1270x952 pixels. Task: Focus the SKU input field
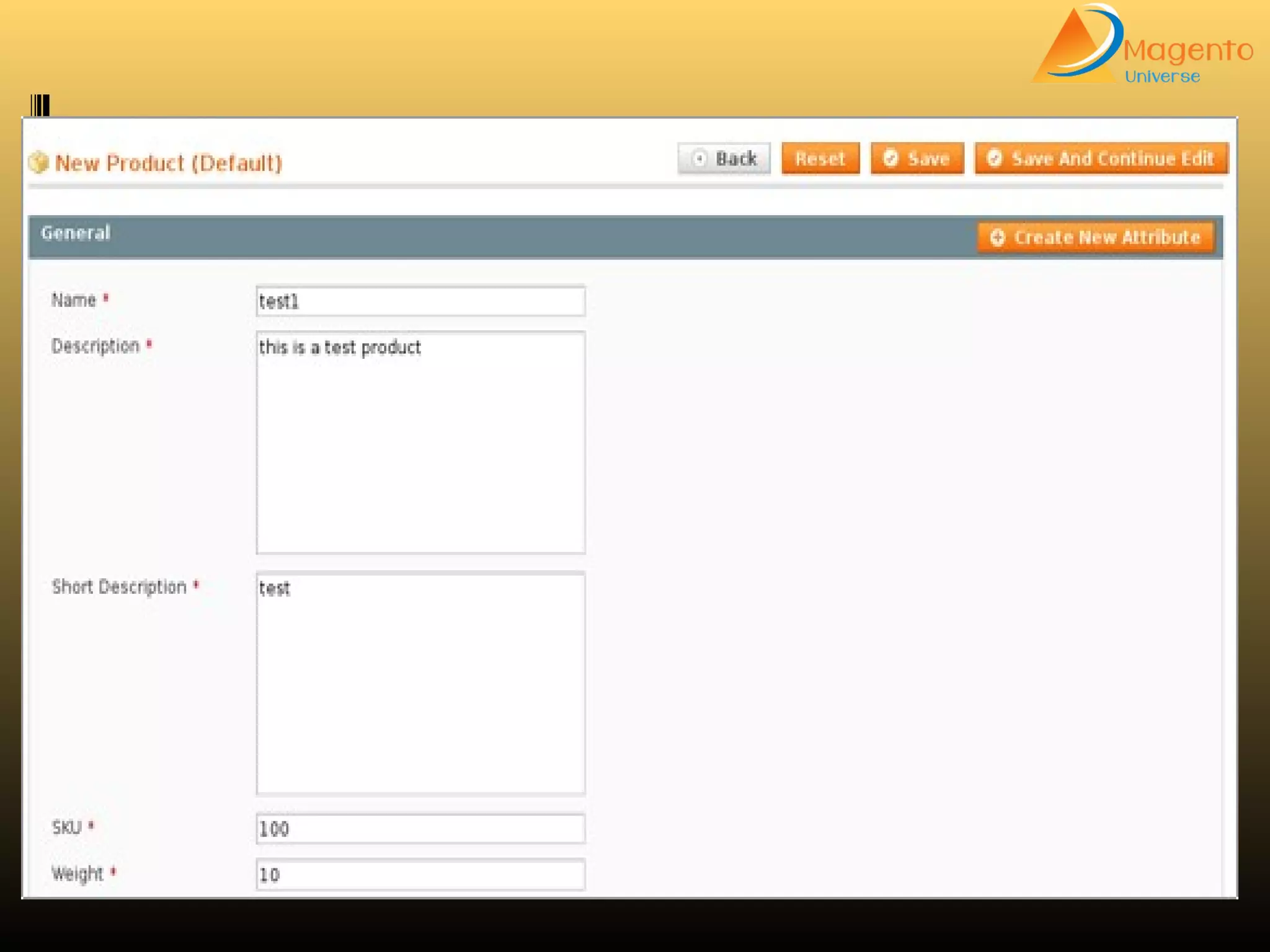[420, 829]
